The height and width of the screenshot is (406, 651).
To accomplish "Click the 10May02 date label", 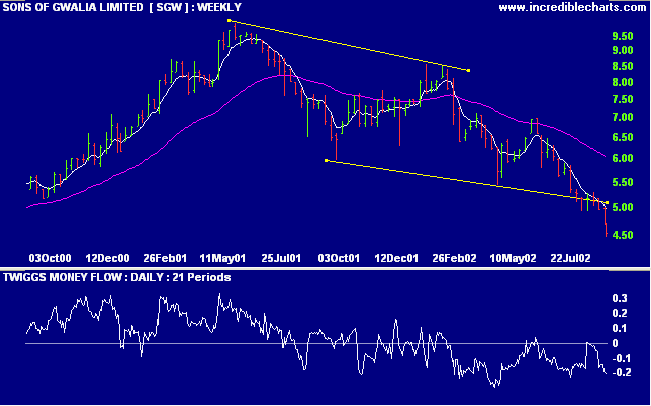I will (512, 258).
